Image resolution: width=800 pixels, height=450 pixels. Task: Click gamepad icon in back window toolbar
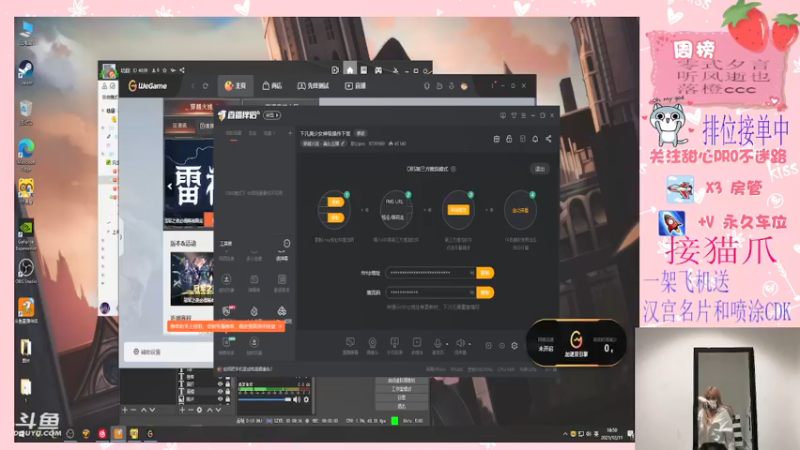(378, 70)
